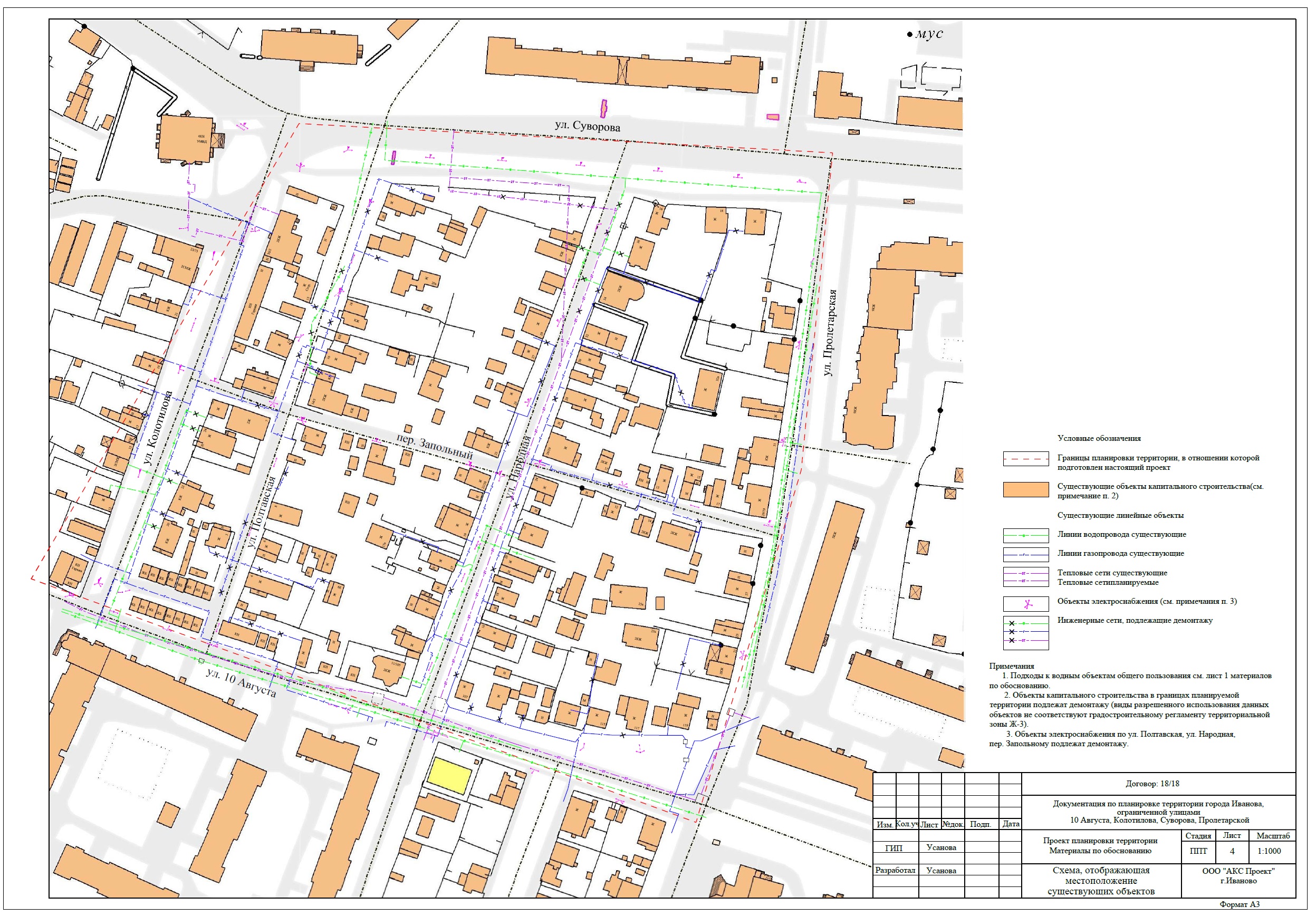Click the 'ул. 10 Августа' street label

coord(241,682)
